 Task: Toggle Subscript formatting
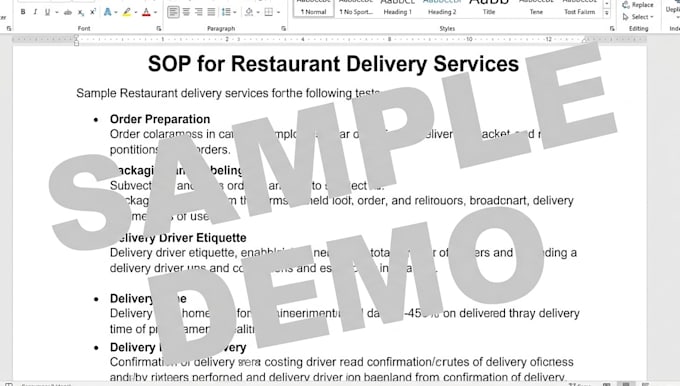(81, 12)
